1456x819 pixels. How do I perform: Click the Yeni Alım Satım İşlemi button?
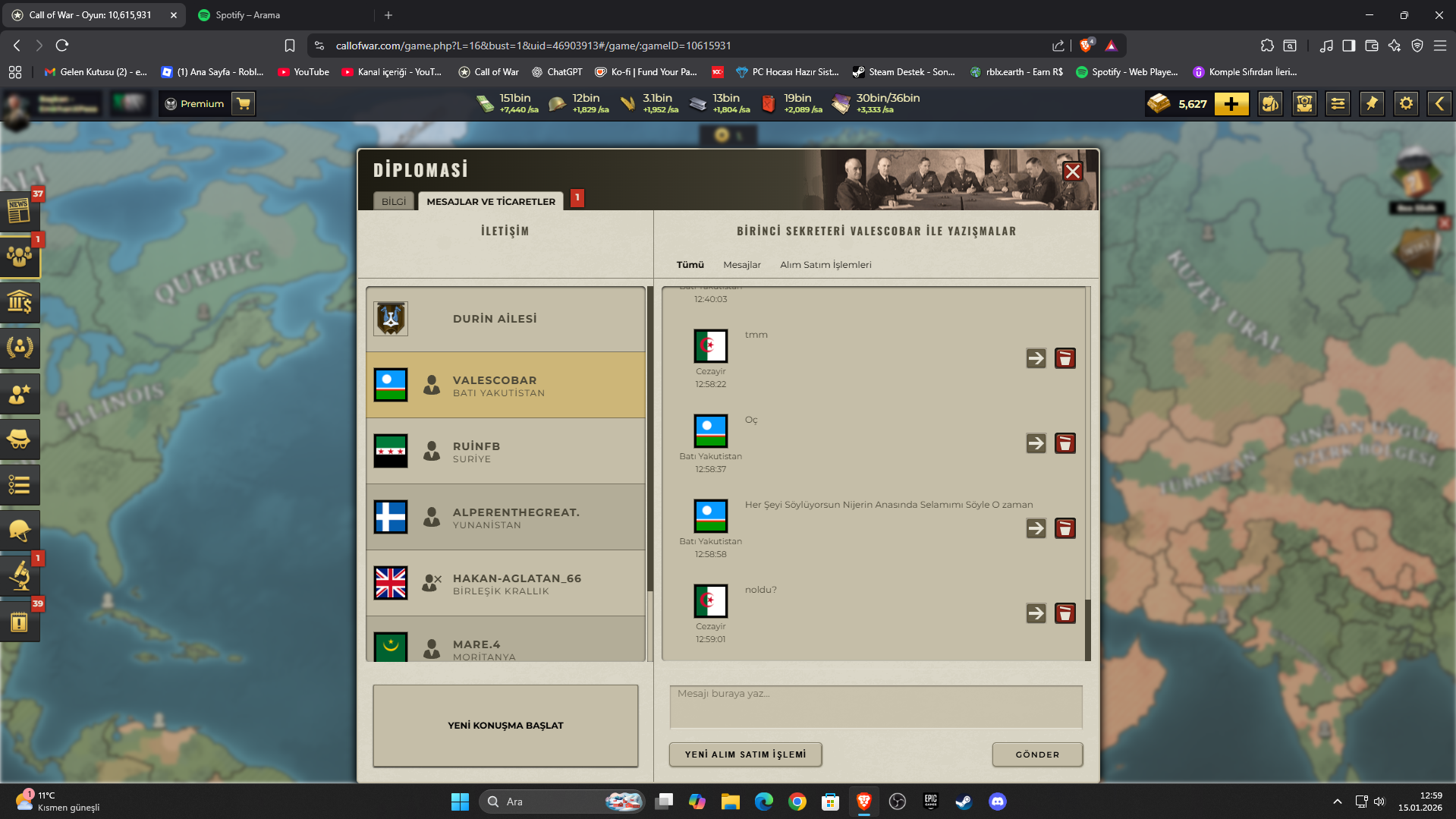point(745,754)
